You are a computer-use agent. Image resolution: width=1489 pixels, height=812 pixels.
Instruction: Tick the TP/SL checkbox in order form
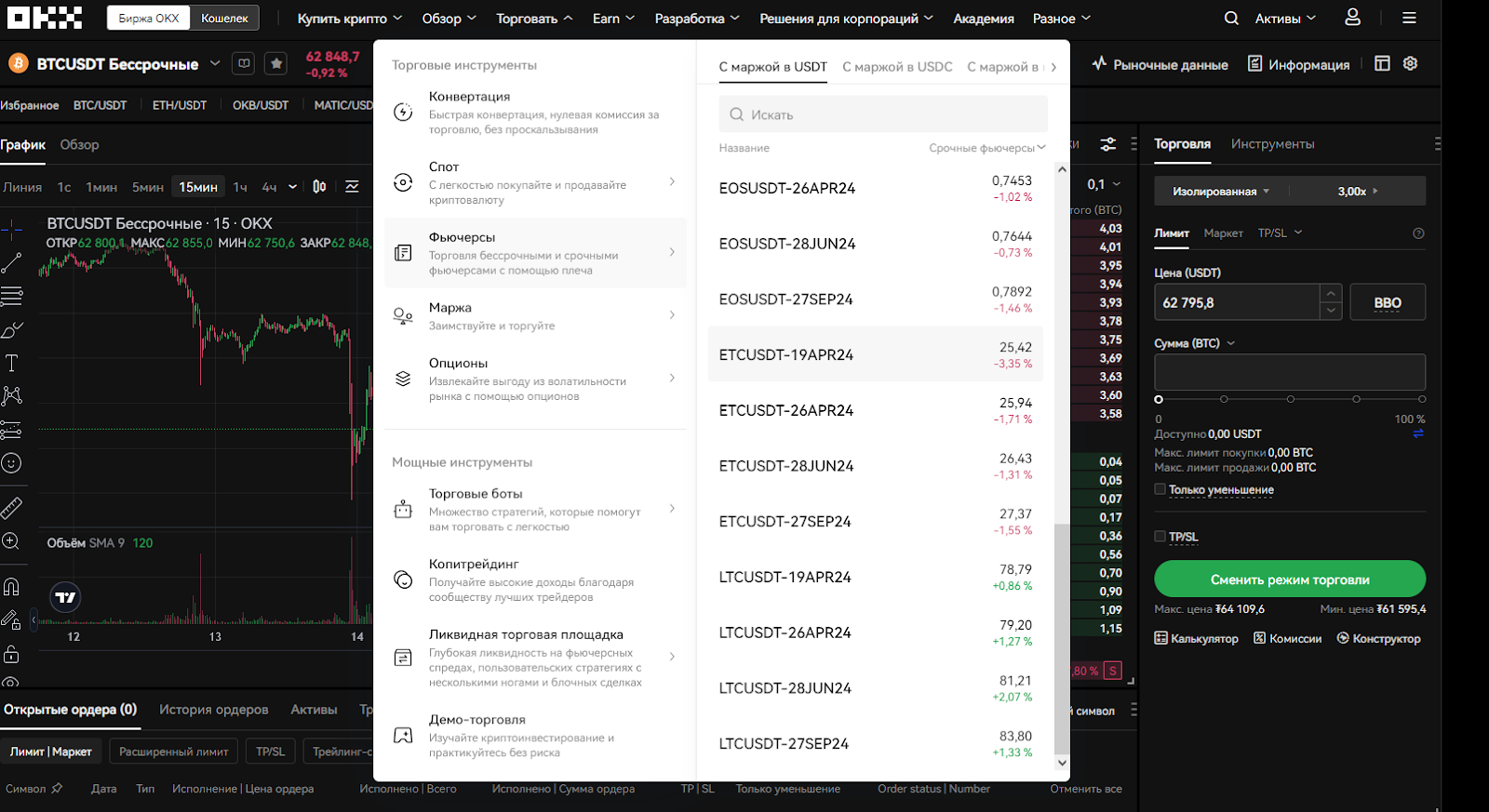1160,537
